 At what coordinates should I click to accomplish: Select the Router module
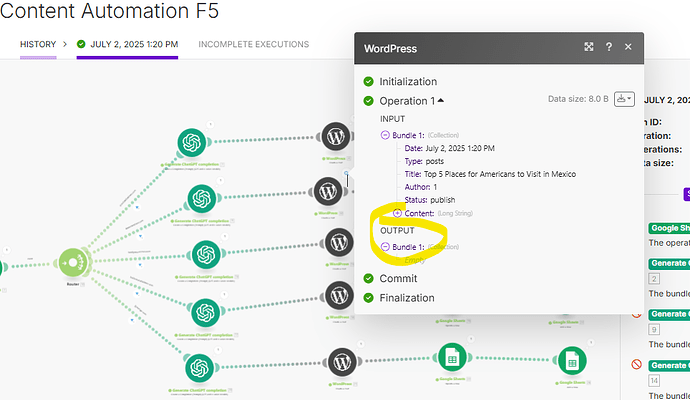click(x=73, y=263)
